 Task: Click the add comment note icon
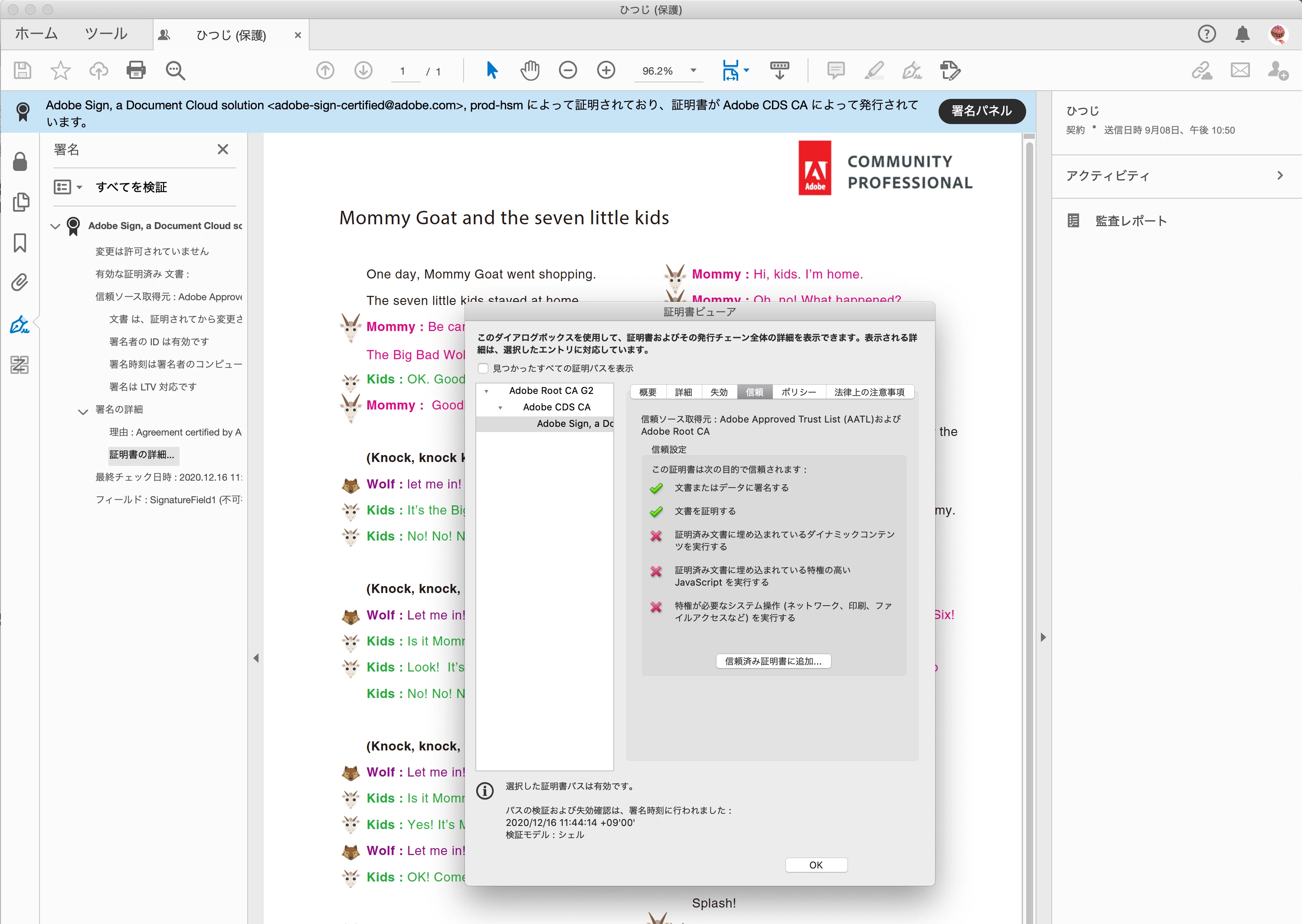(x=835, y=71)
